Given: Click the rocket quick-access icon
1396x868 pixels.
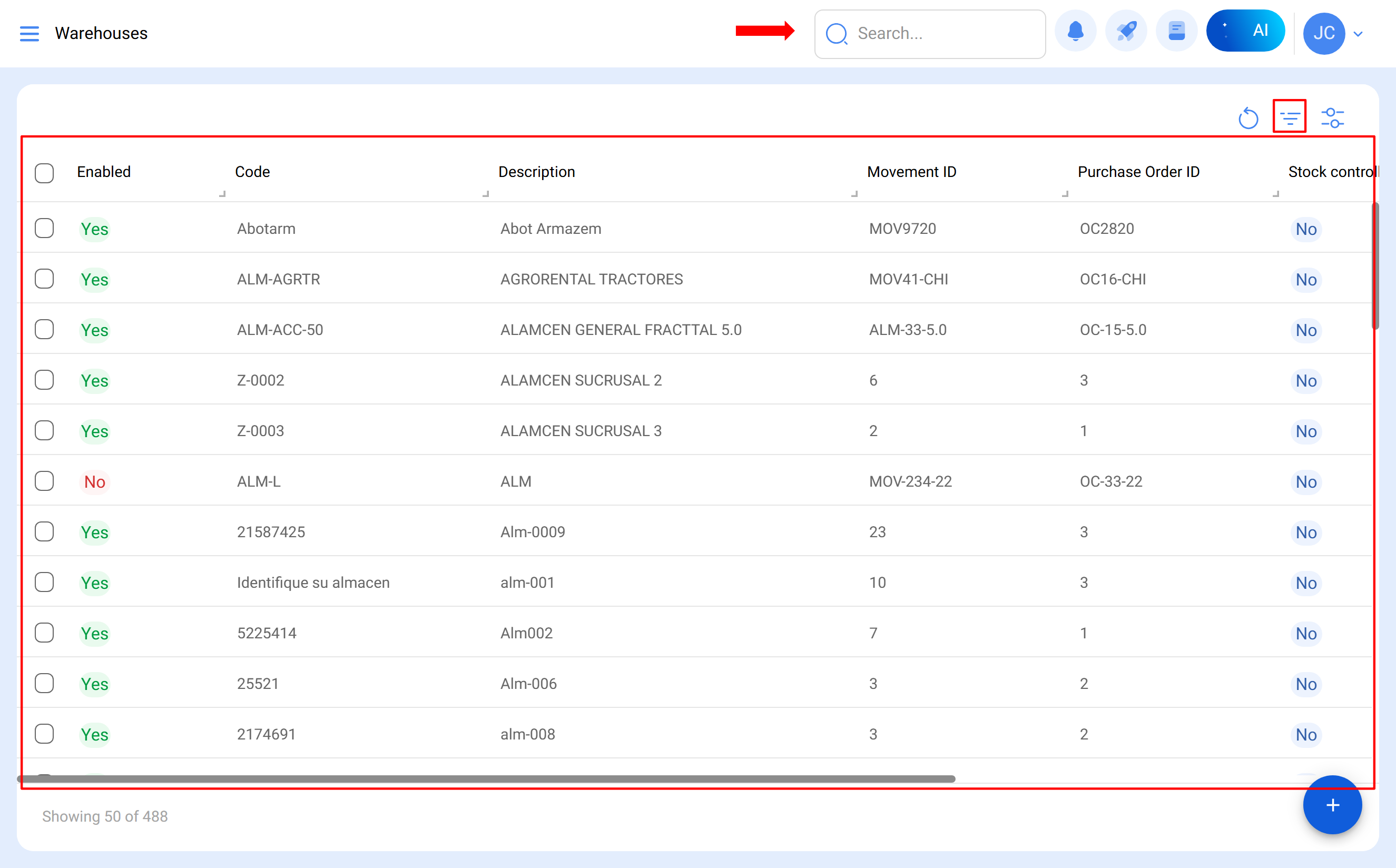Looking at the screenshot, I should [x=1126, y=32].
